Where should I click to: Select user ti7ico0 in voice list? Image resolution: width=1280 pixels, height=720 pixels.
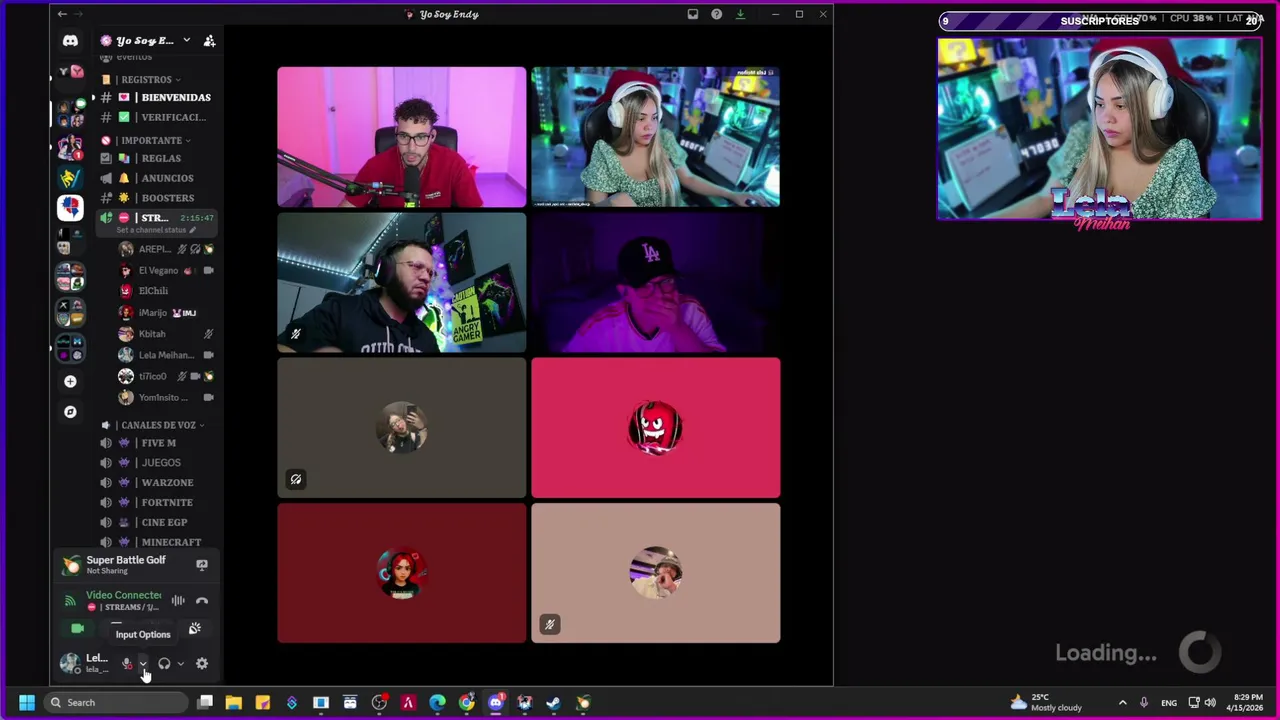(166, 376)
